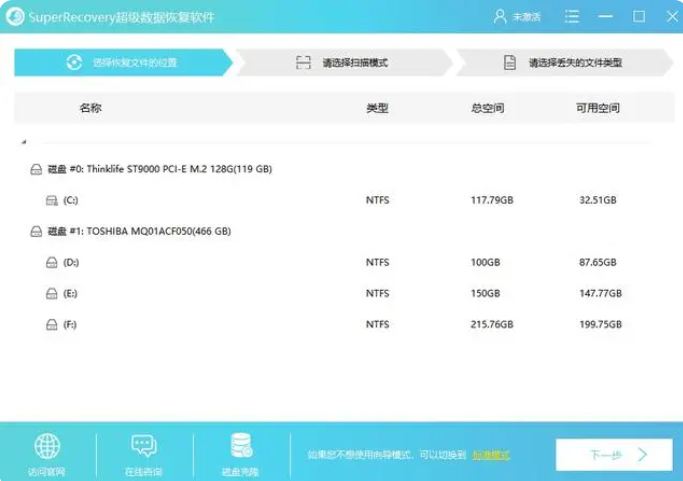Select disk #1 TOSHIBA MQ01ACF050 entry

138,231
